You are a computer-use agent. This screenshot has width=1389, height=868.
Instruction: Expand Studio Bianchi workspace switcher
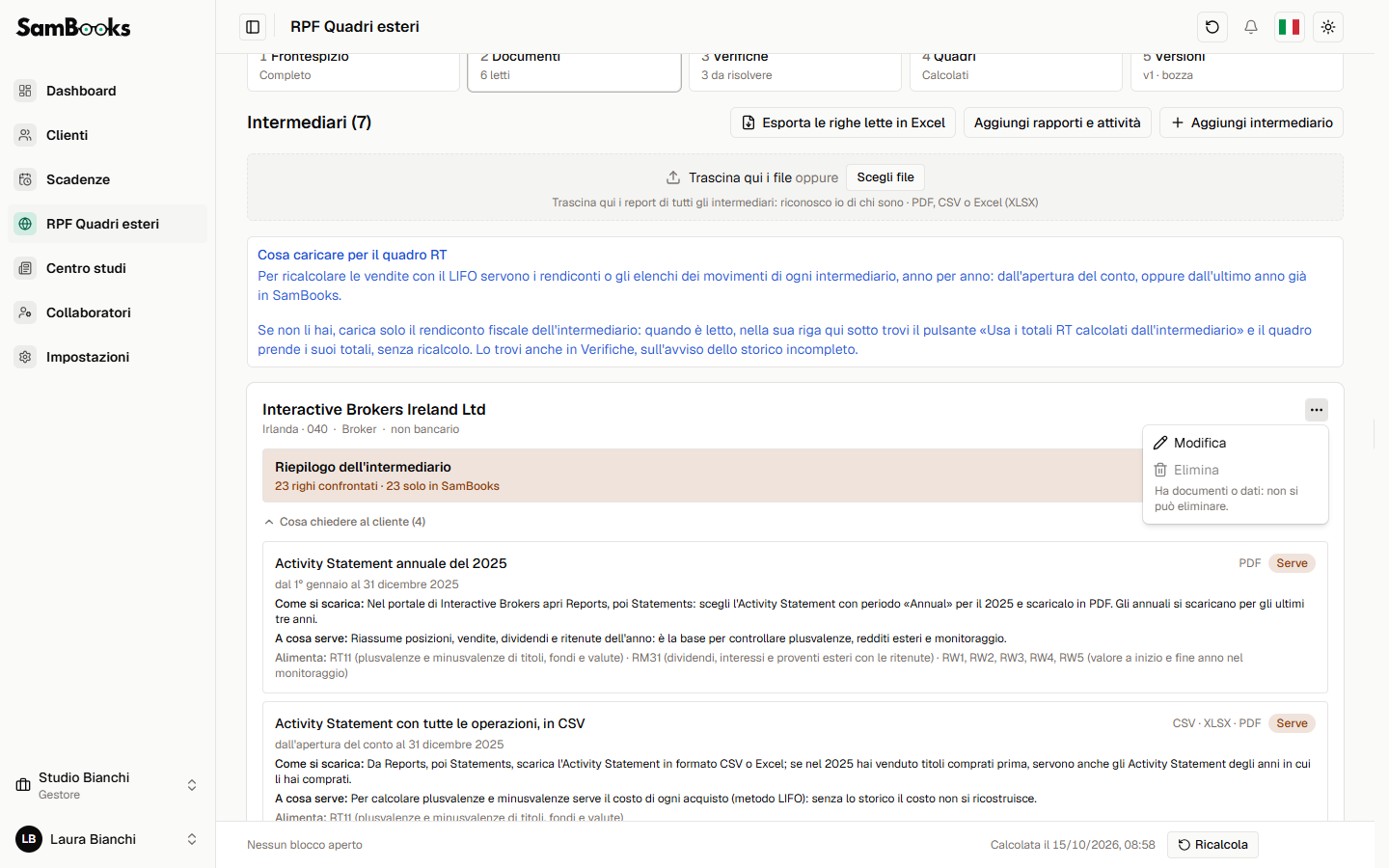coord(107,785)
